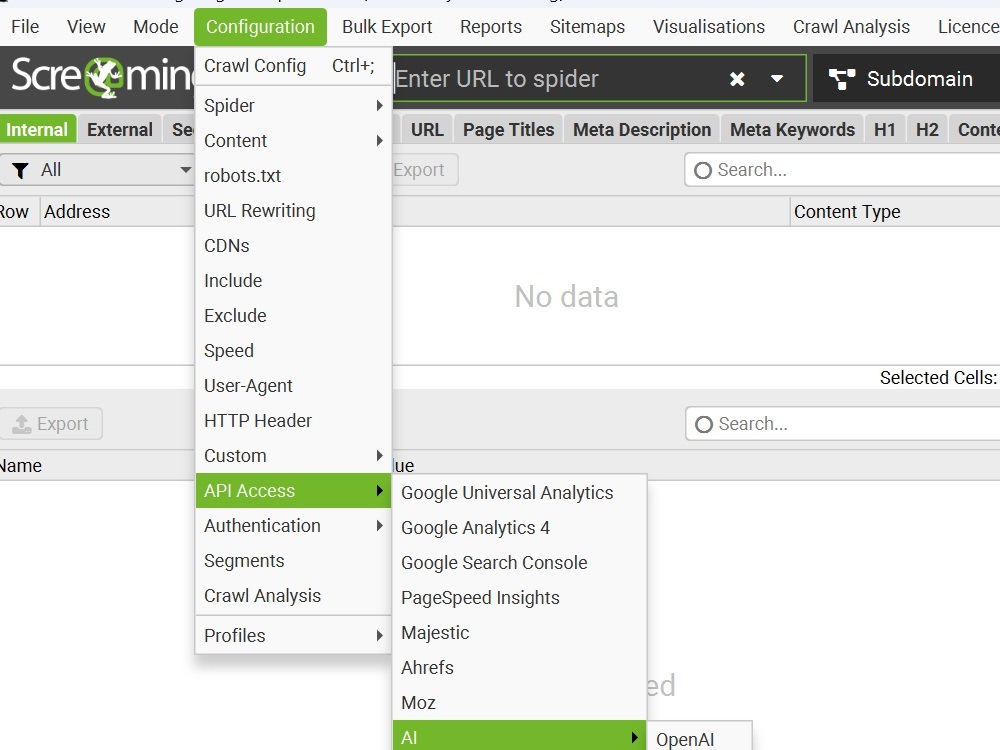This screenshot has height=750, width=1000.
Task: Choose Ahrefs API option
Action: 520,668
